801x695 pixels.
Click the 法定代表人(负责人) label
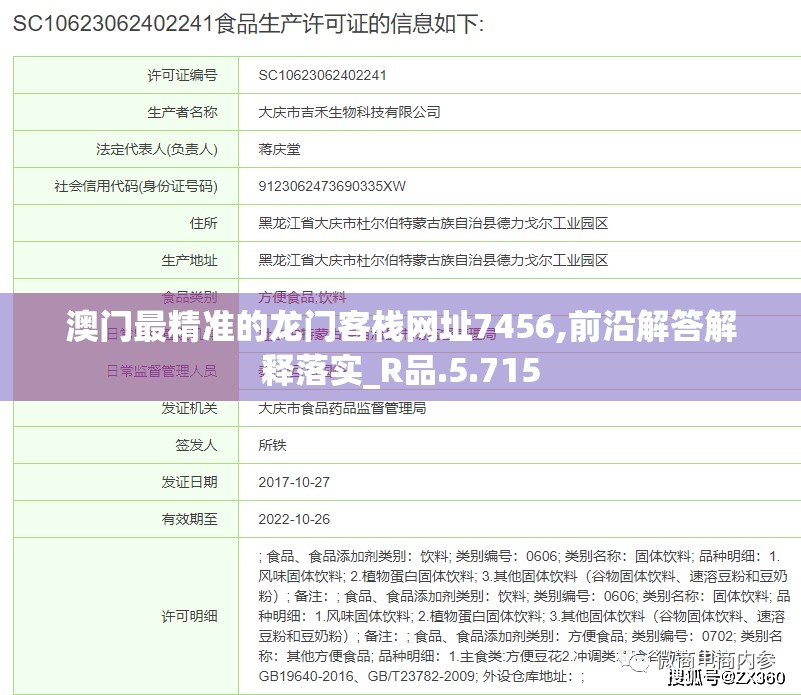click(x=157, y=149)
